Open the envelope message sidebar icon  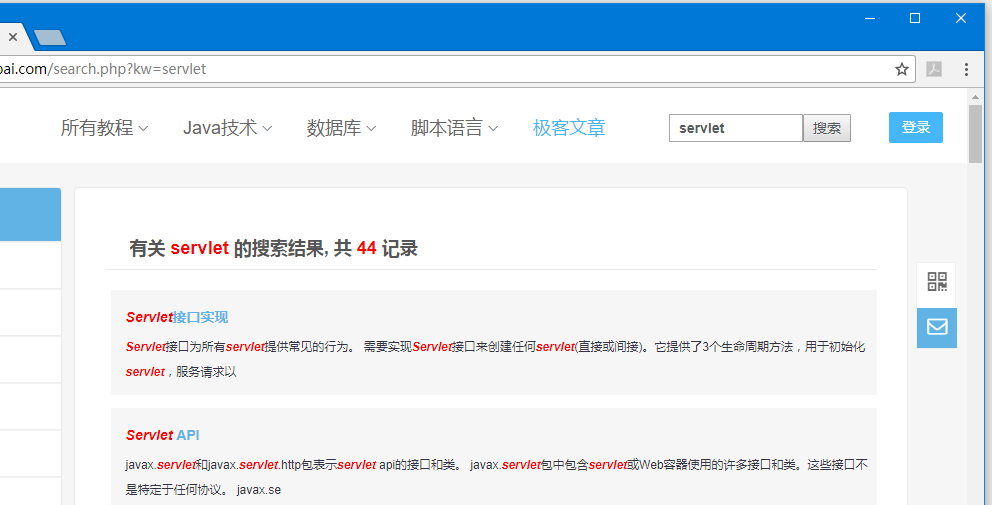click(x=937, y=327)
